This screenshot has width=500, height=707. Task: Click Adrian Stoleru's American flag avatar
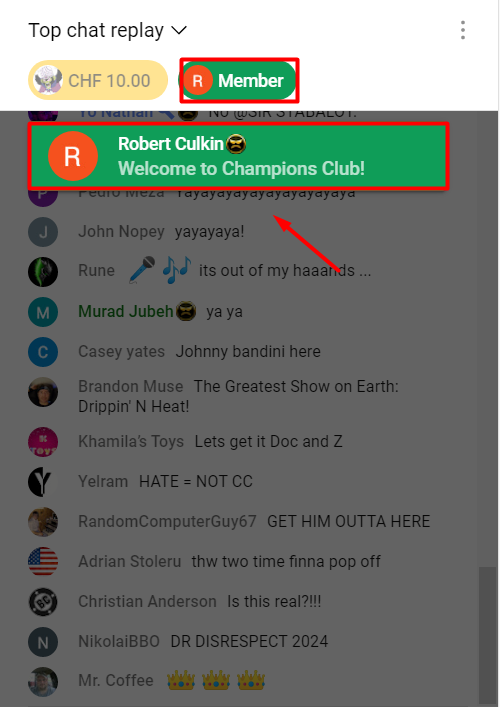point(43,561)
